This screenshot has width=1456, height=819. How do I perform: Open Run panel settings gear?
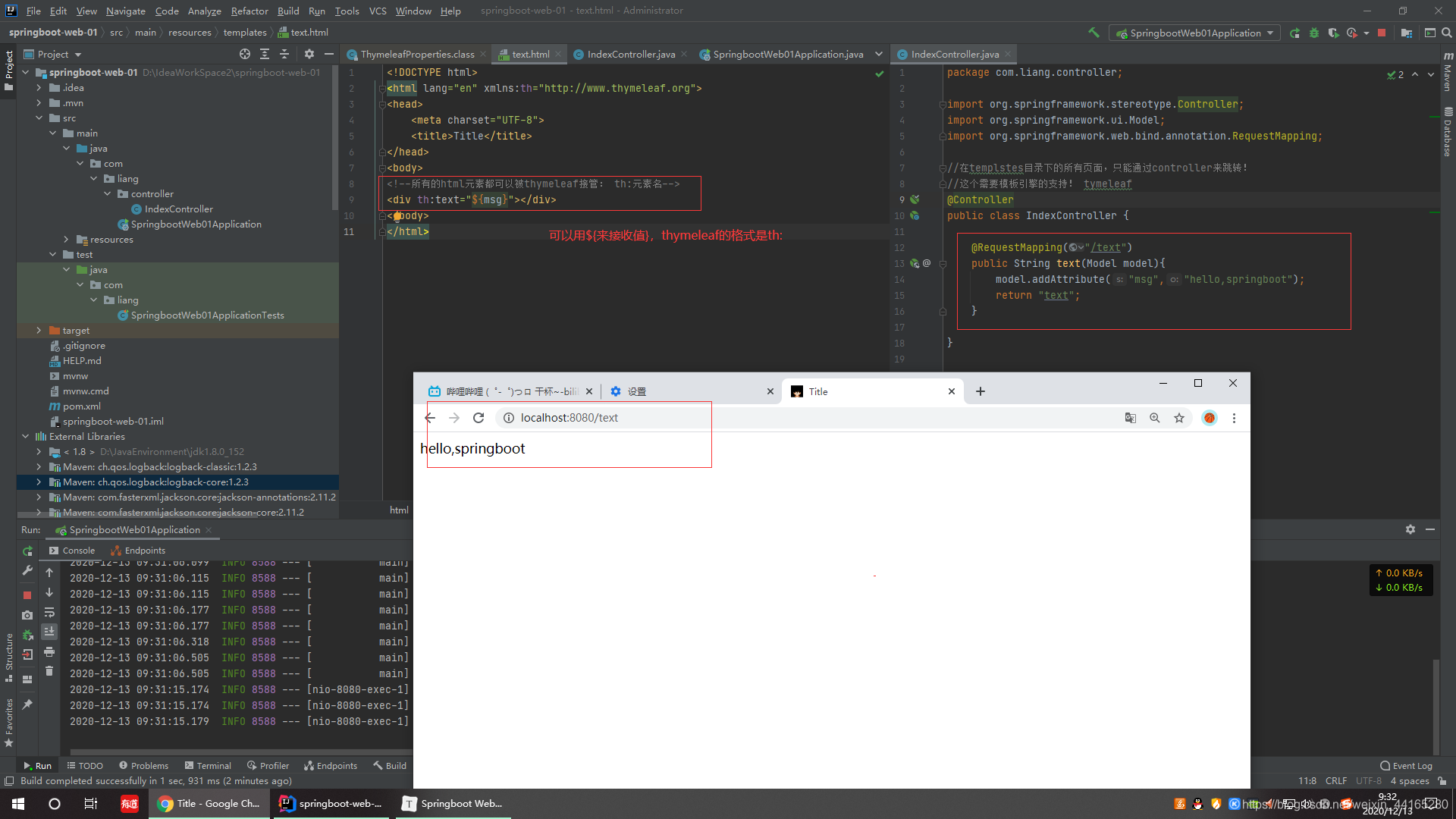(1410, 529)
